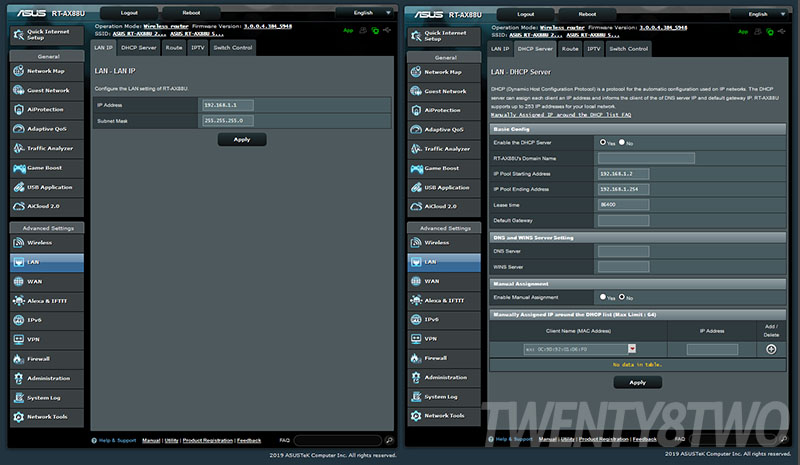This screenshot has width=800, height=465.
Task: Select No for Enable the DHCP Server
Action: (x=622, y=142)
